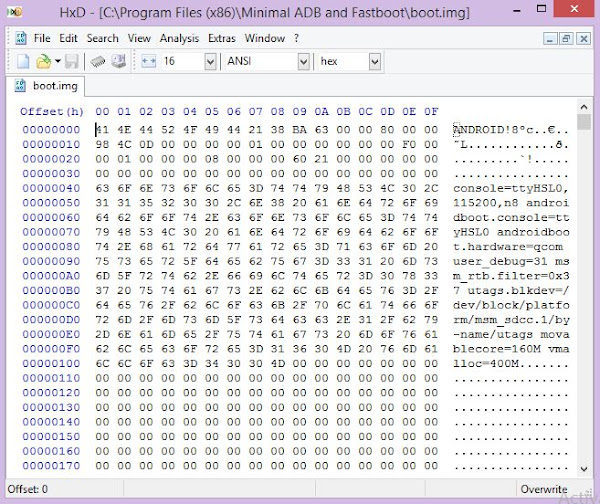Click hex byte 41 at offset 00000000
The height and width of the screenshot is (504, 600).
point(102,130)
